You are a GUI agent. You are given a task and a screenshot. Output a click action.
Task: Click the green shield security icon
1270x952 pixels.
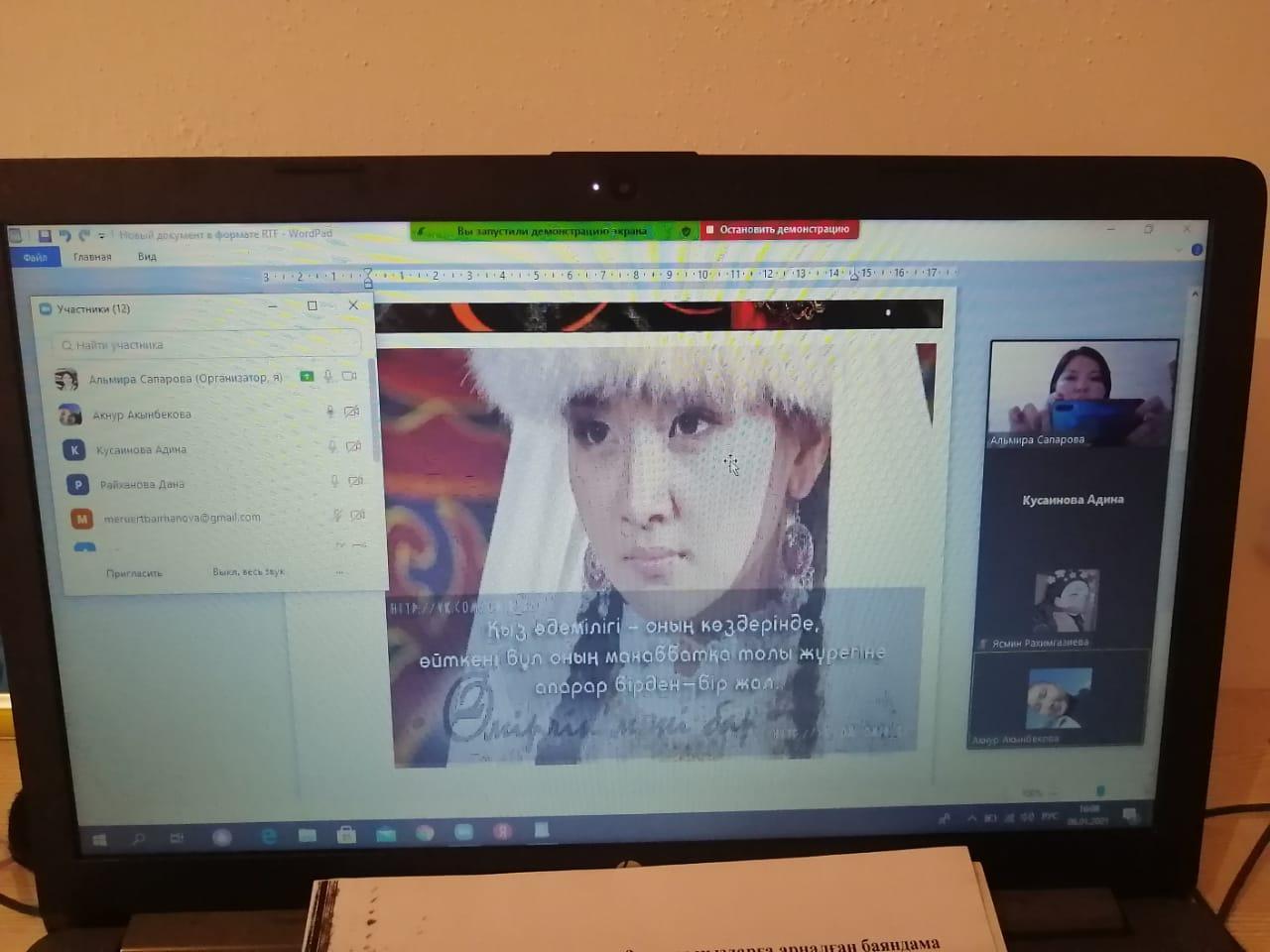point(686,231)
